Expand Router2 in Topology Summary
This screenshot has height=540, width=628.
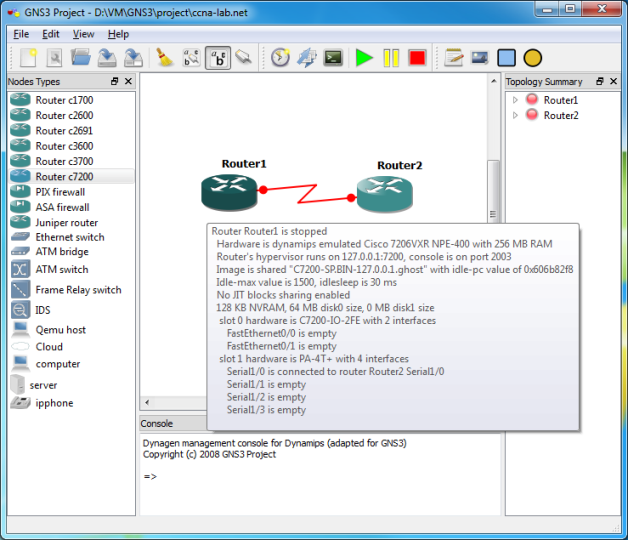(515, 115)
